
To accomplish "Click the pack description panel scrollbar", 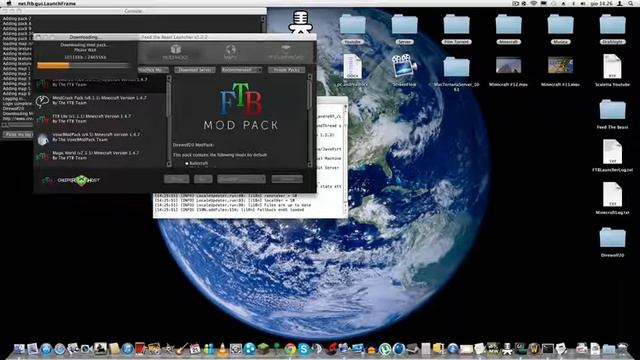I will [310, 120].
